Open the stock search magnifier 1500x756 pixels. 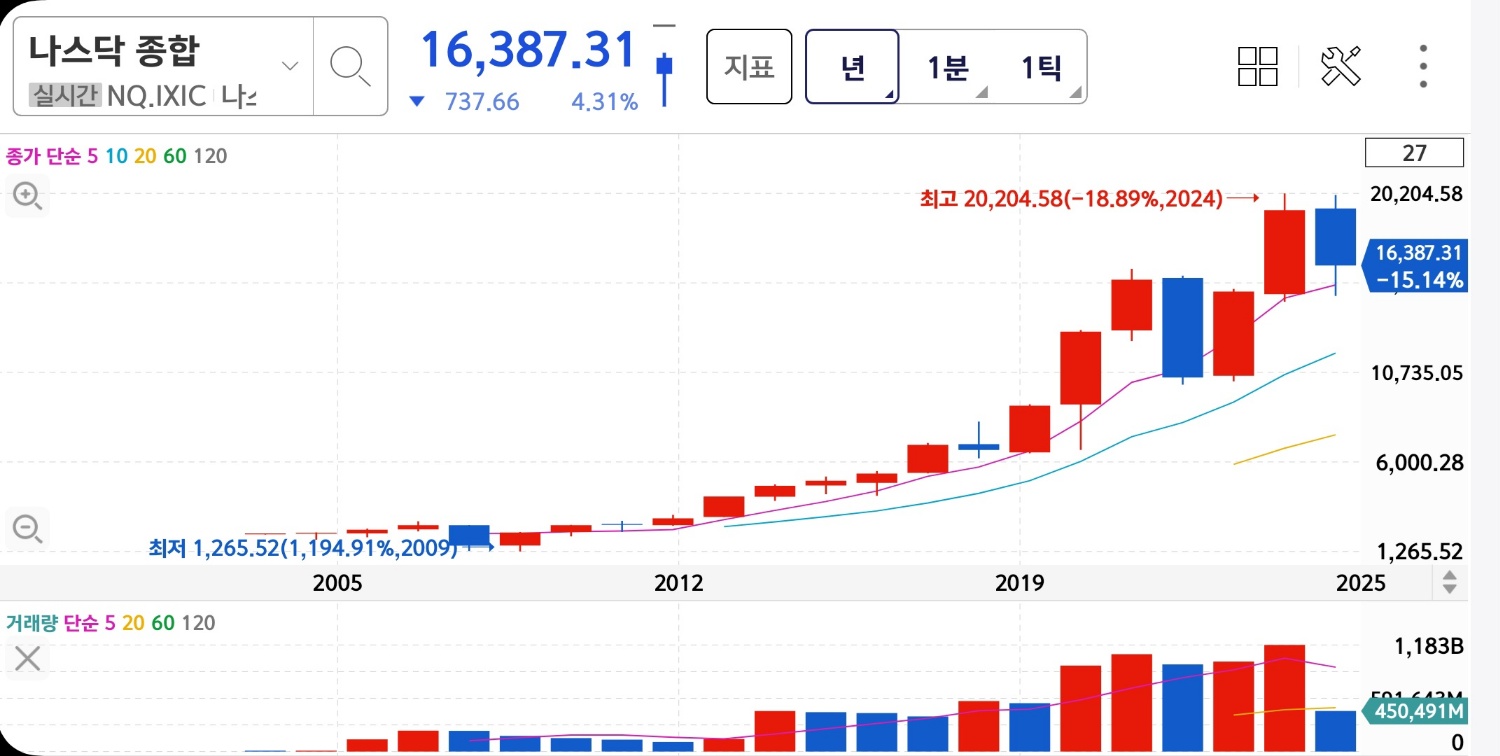point(350,66)
